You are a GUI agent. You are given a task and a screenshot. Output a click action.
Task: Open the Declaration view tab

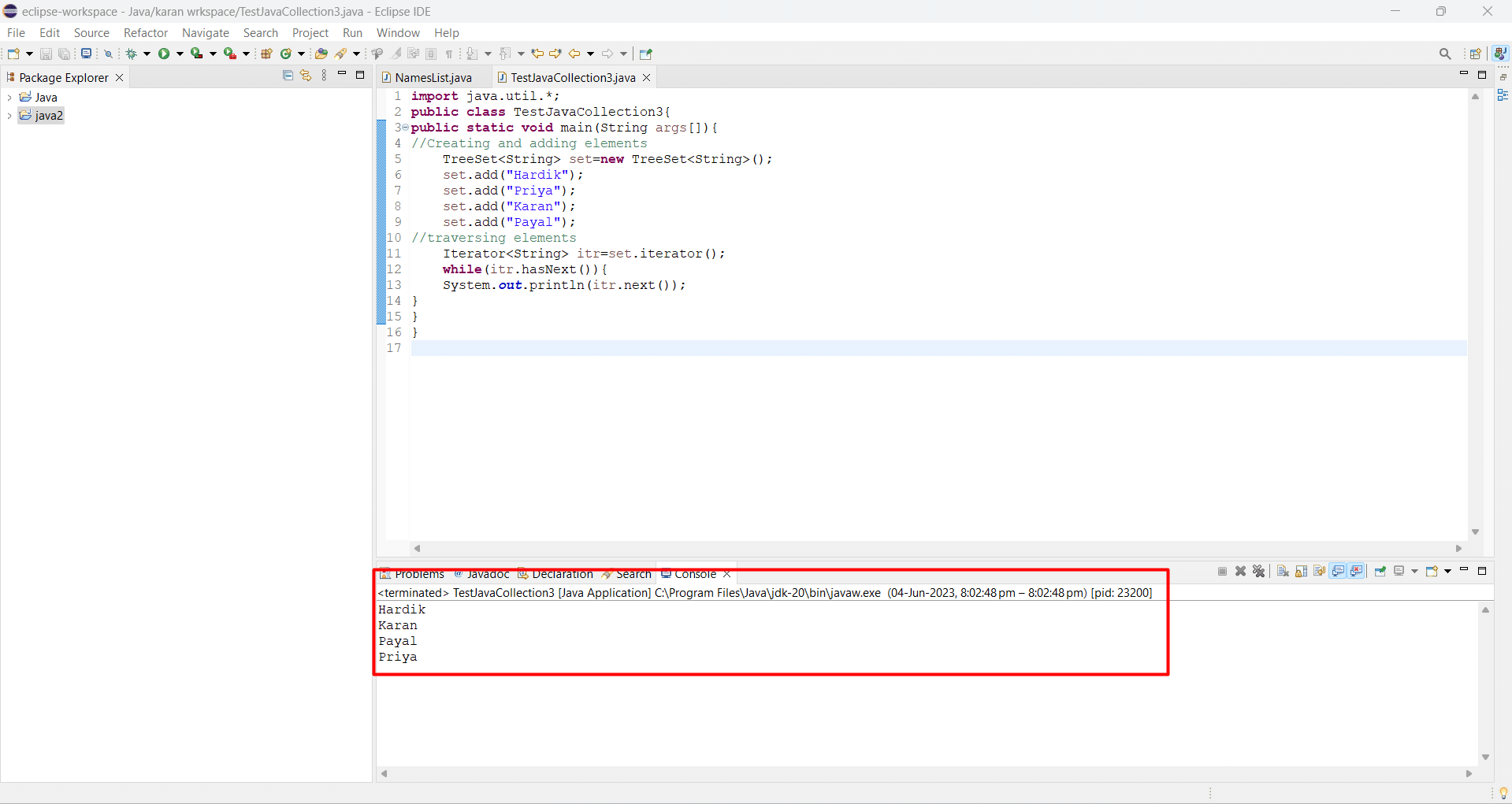pos(562,574)
